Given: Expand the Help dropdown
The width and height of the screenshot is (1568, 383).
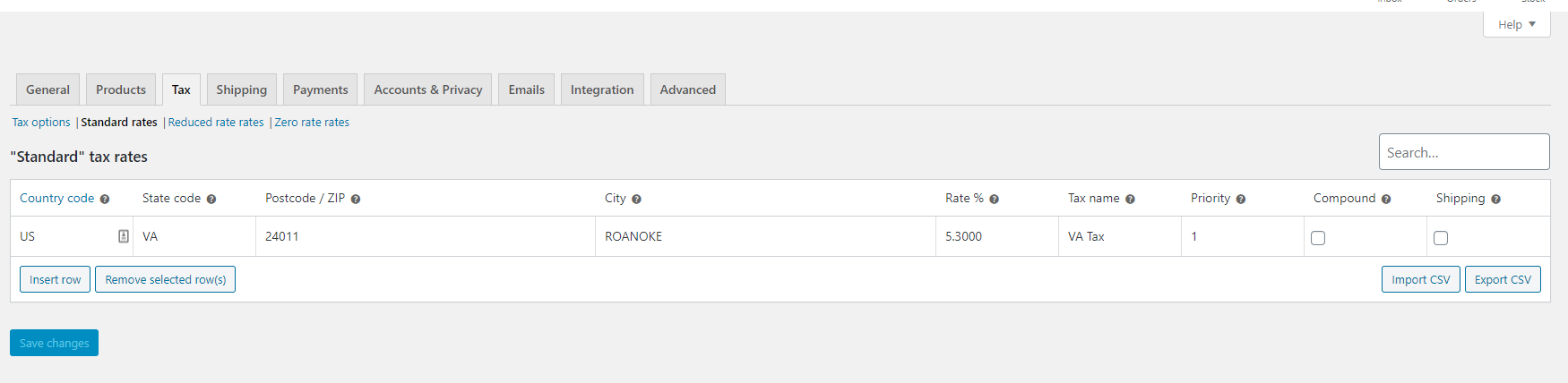Looking at the screenshot, I should [1517, 24].
